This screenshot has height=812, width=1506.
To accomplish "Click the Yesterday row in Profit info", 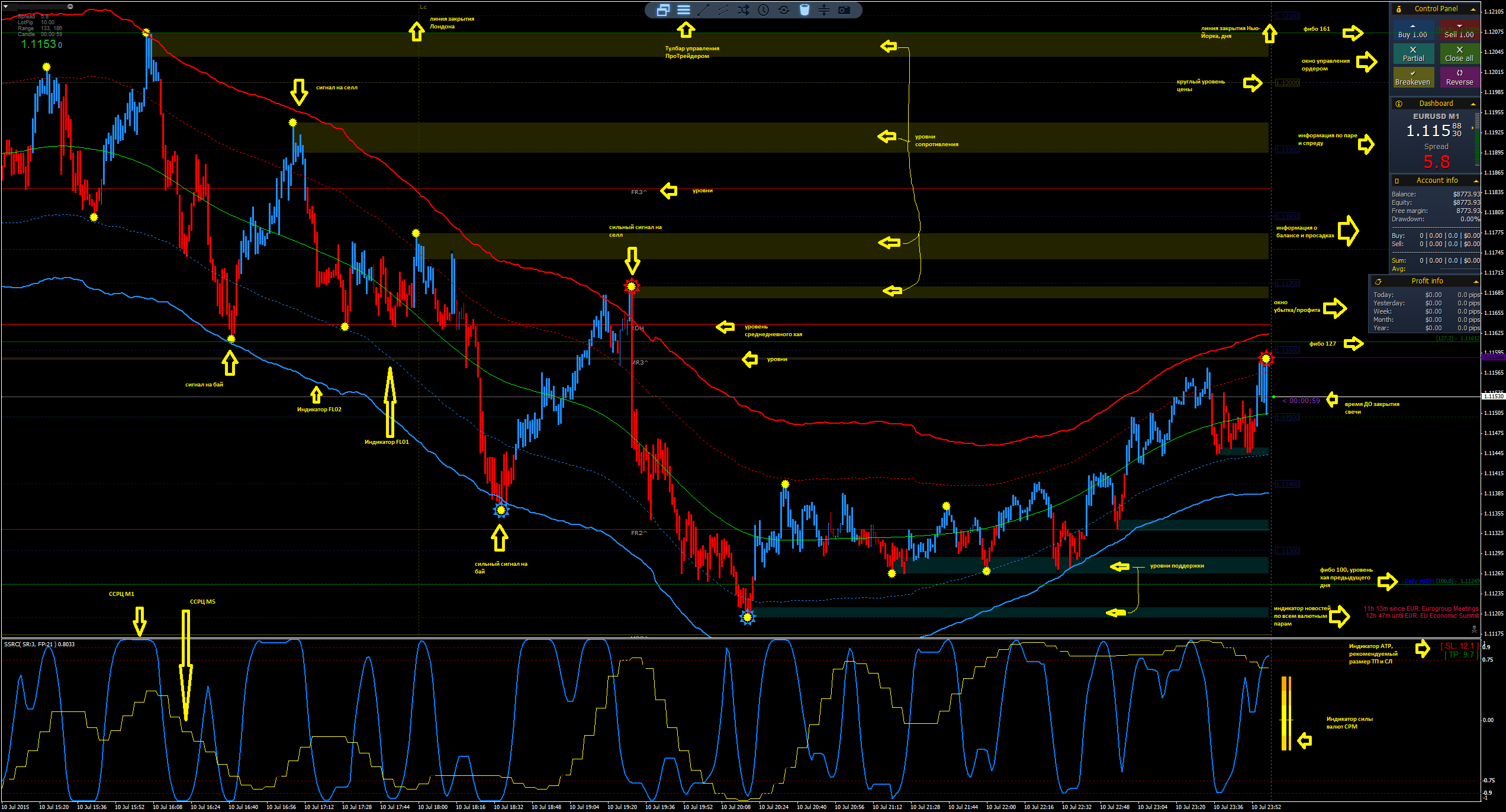I will point(1426,303).
